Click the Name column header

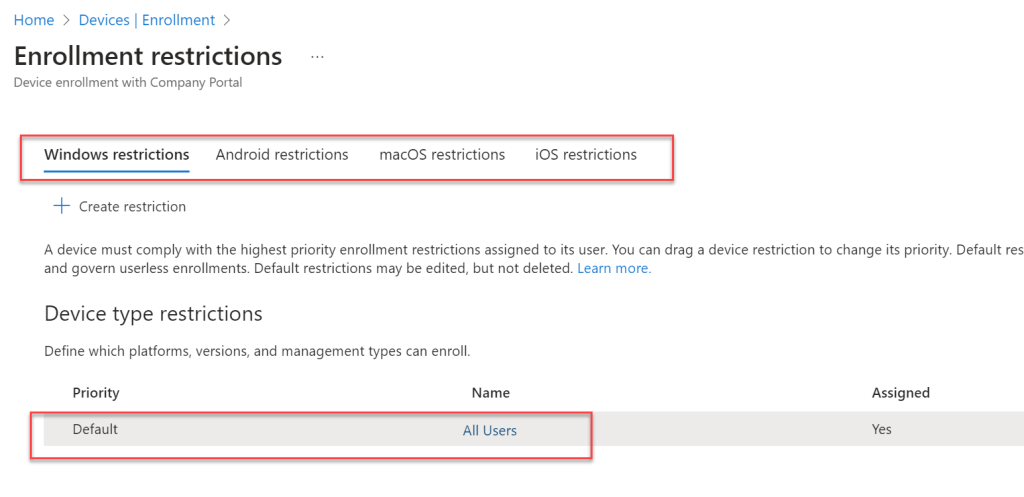coord(490,393)
